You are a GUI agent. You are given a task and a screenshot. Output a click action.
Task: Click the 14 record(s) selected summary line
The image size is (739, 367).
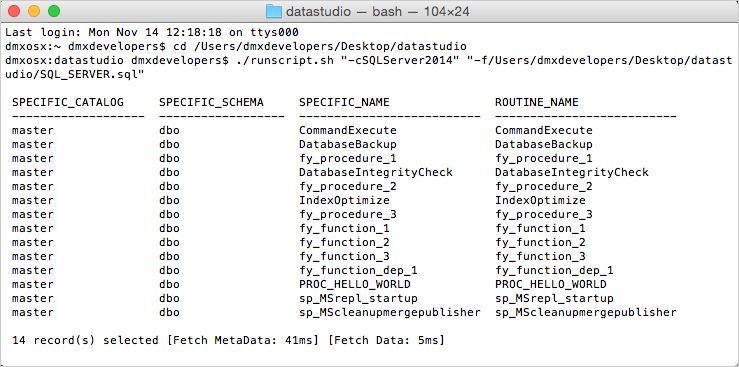click(228, 340)
